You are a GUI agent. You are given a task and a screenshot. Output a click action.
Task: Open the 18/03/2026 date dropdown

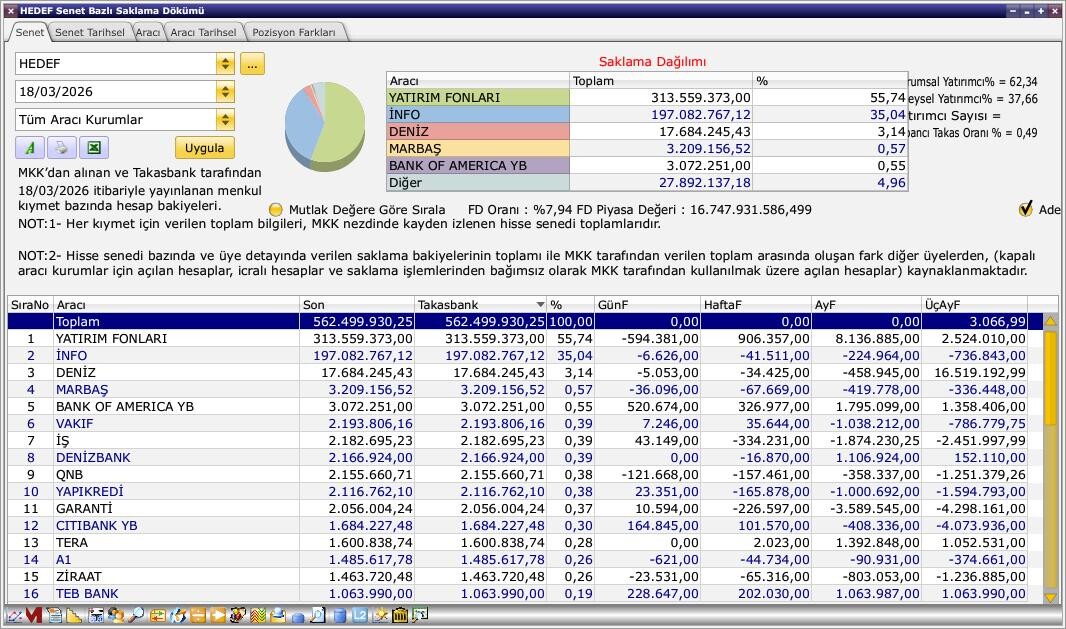225,92
